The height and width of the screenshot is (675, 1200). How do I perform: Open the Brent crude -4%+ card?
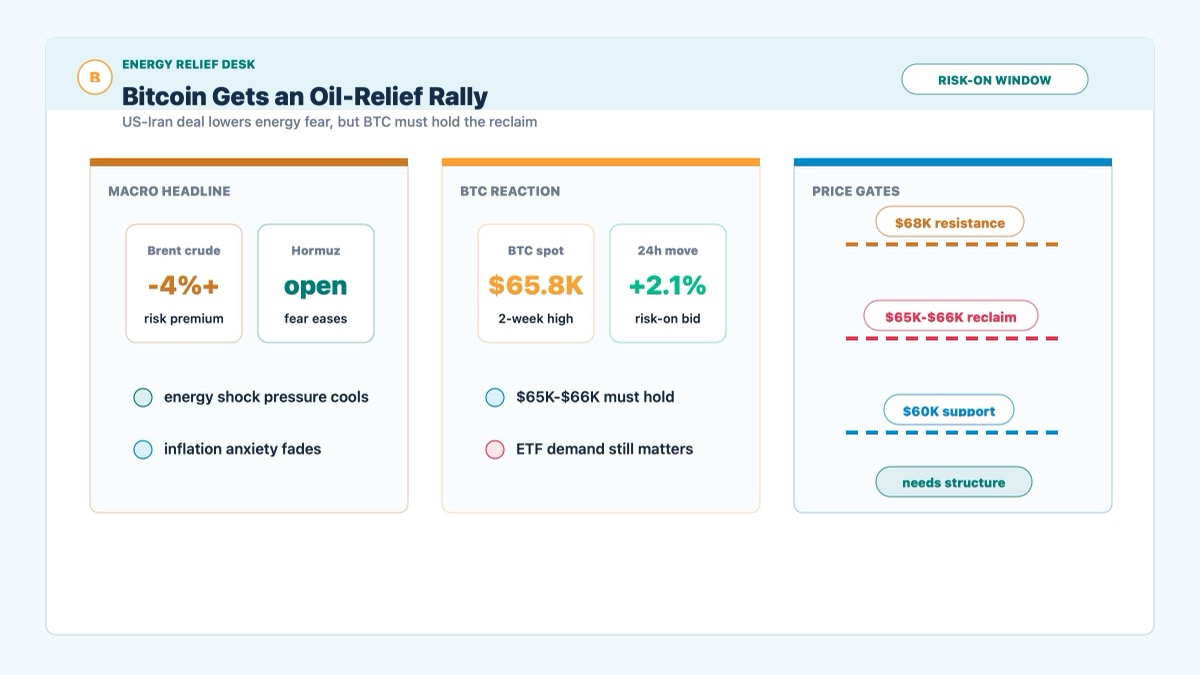coord(184,283)
